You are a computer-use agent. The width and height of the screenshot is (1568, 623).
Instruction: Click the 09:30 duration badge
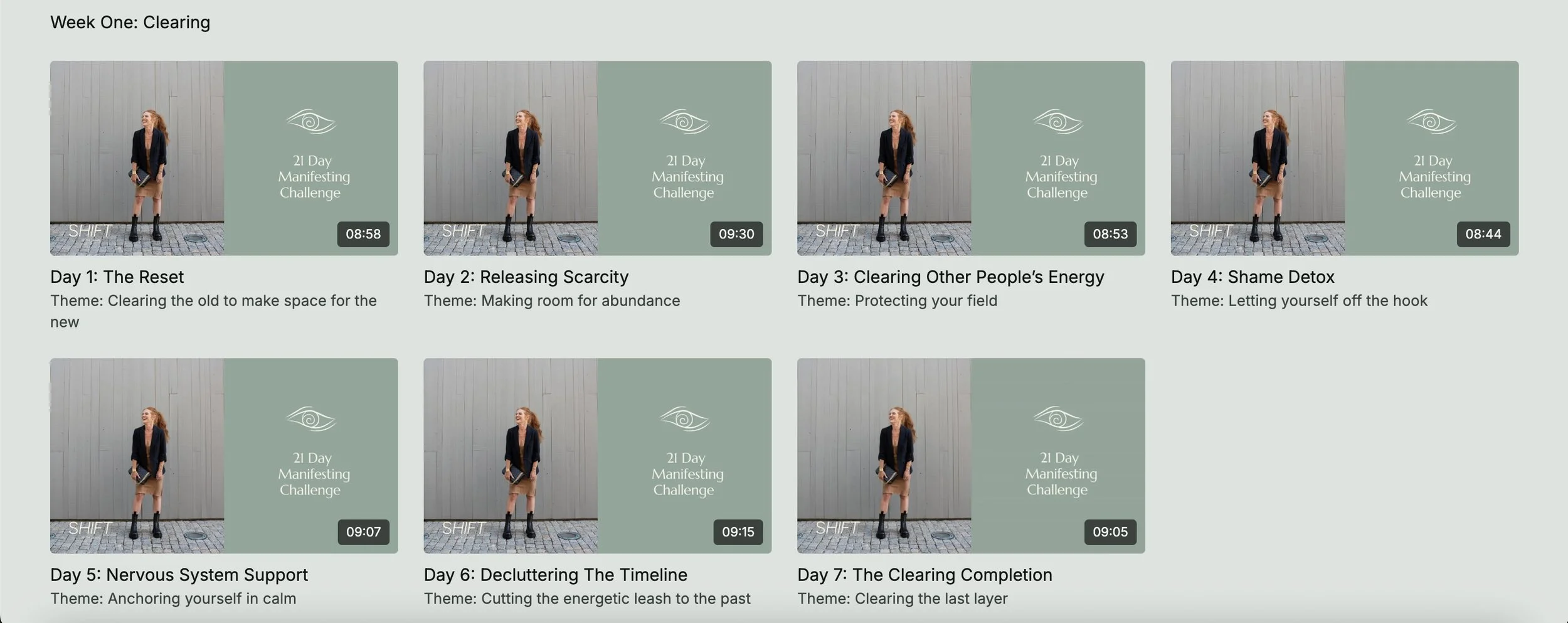pos(736,234)
